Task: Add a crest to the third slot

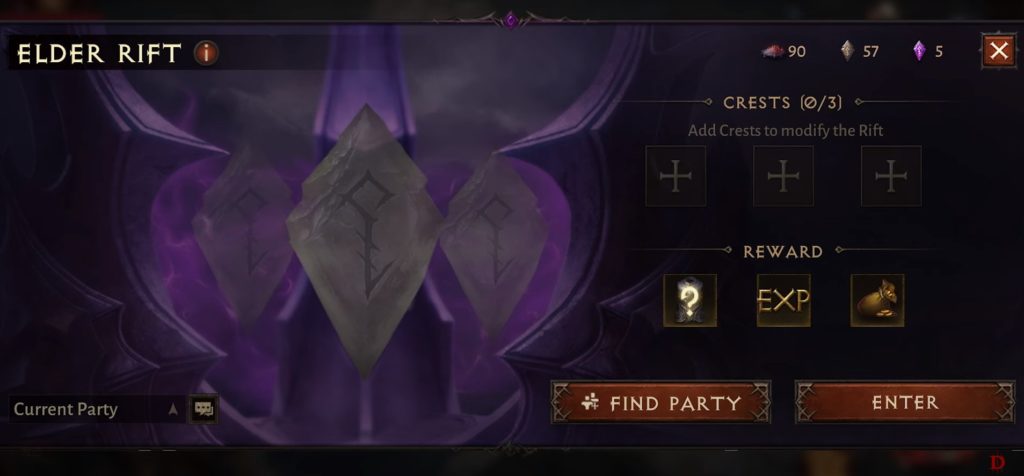Action: click(x=891, y=176)
